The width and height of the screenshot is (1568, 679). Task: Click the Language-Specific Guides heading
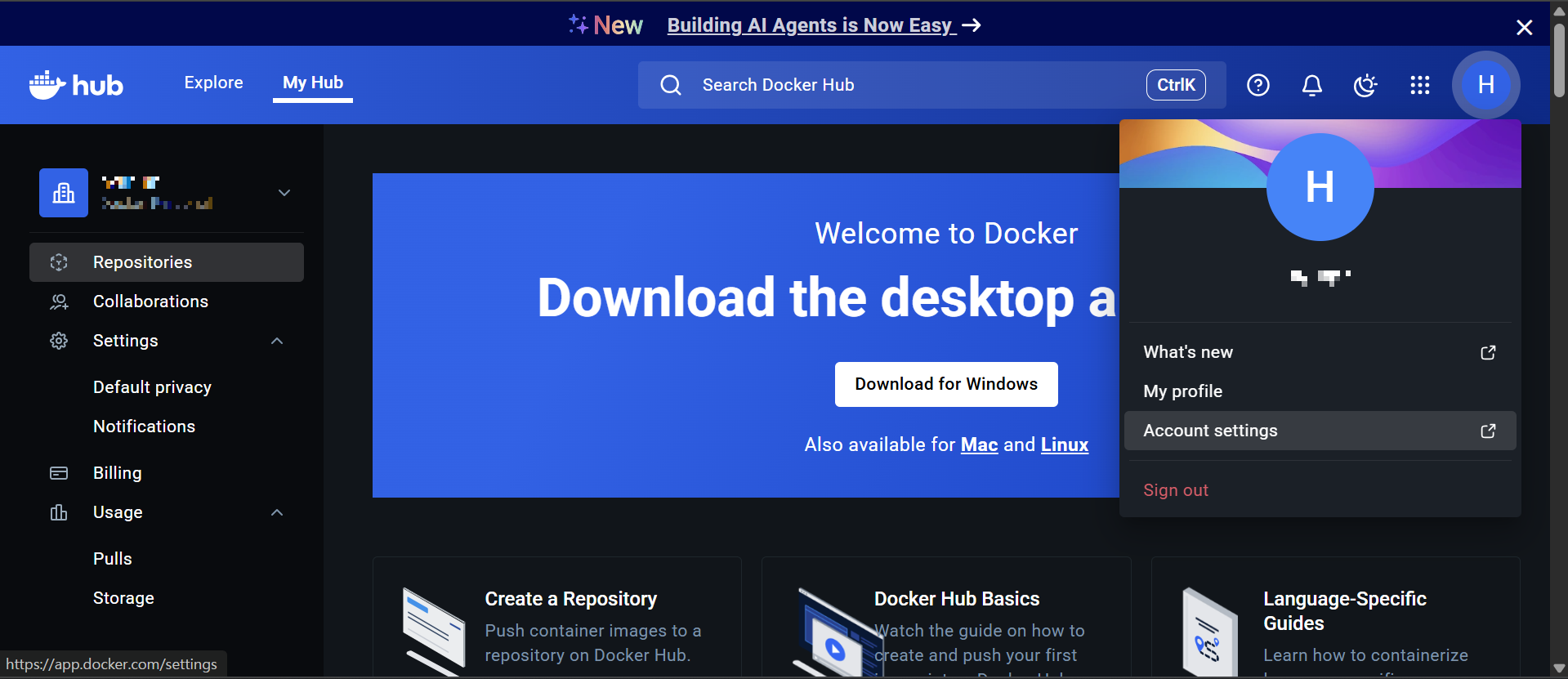1345,611
